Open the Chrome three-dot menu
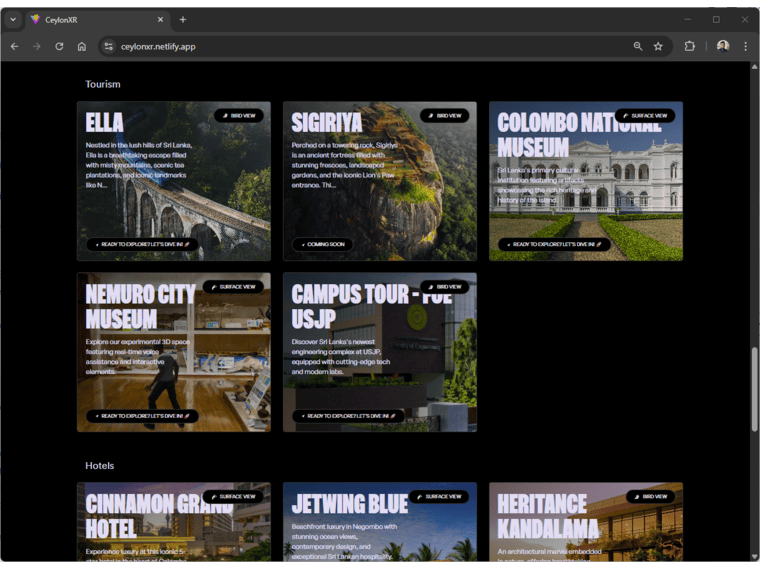This screenshot has height=570, width=760. tap(745, 46)
